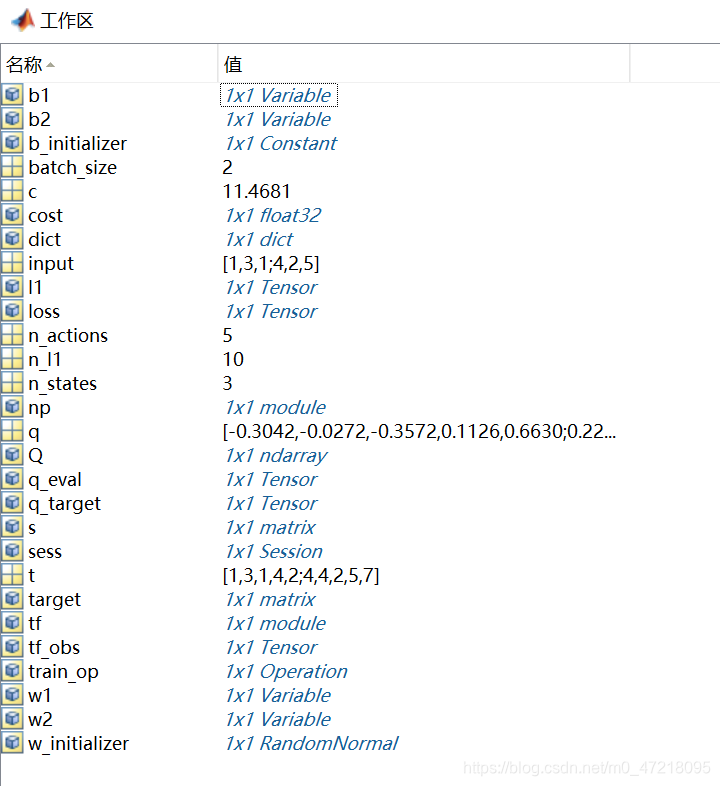Select the 1x1 matrix value of target
The height and width of the screenshot is (786, 720).
(x=270, y=600)
